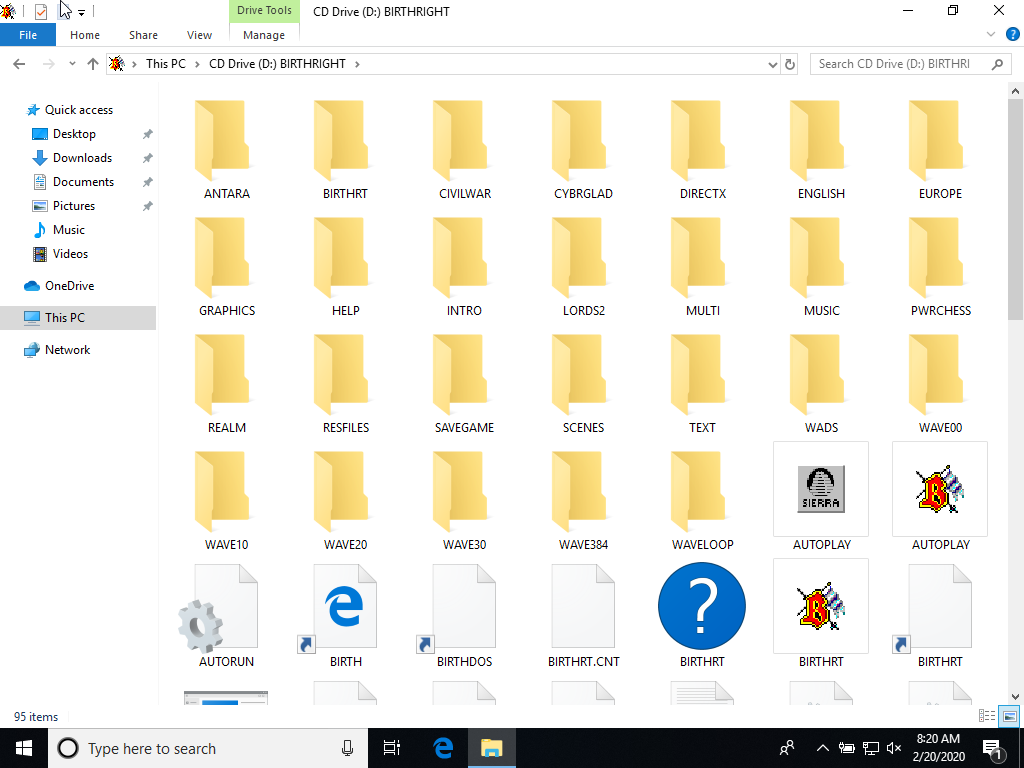
Task: Switch to the Share ribbon tab
Action: 143,35
